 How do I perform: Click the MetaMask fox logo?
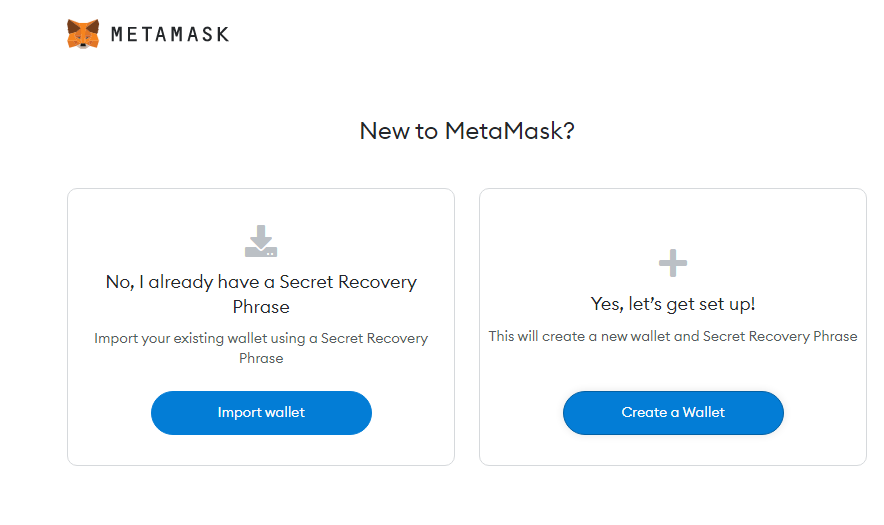click(x=83, y=34)
